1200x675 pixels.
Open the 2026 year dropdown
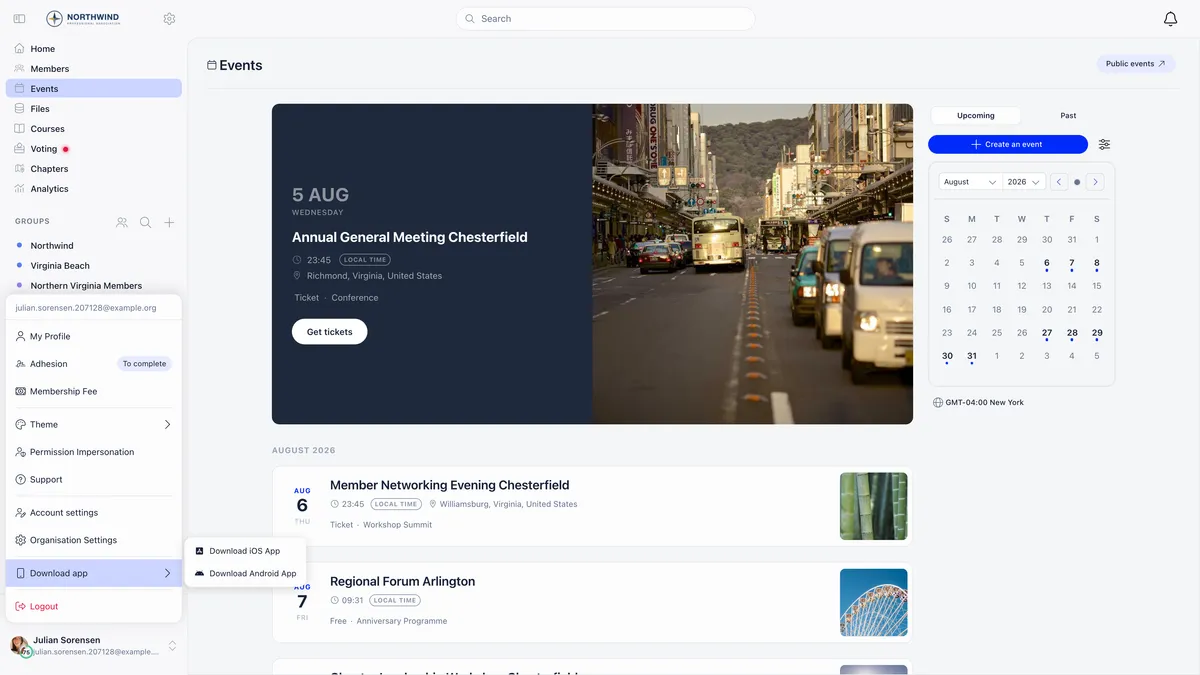click(x=1024, y=182)
